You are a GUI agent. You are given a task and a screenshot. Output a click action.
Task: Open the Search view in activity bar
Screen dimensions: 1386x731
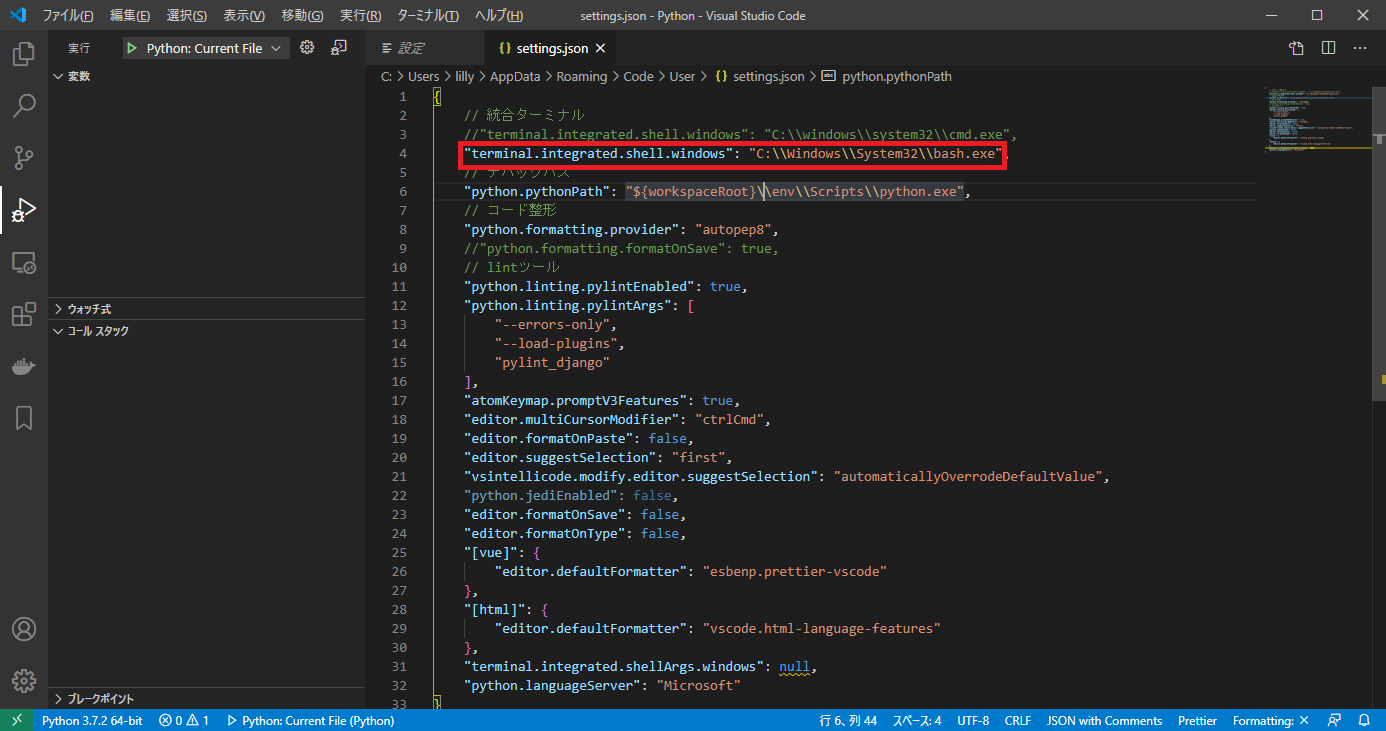(24, 105)
